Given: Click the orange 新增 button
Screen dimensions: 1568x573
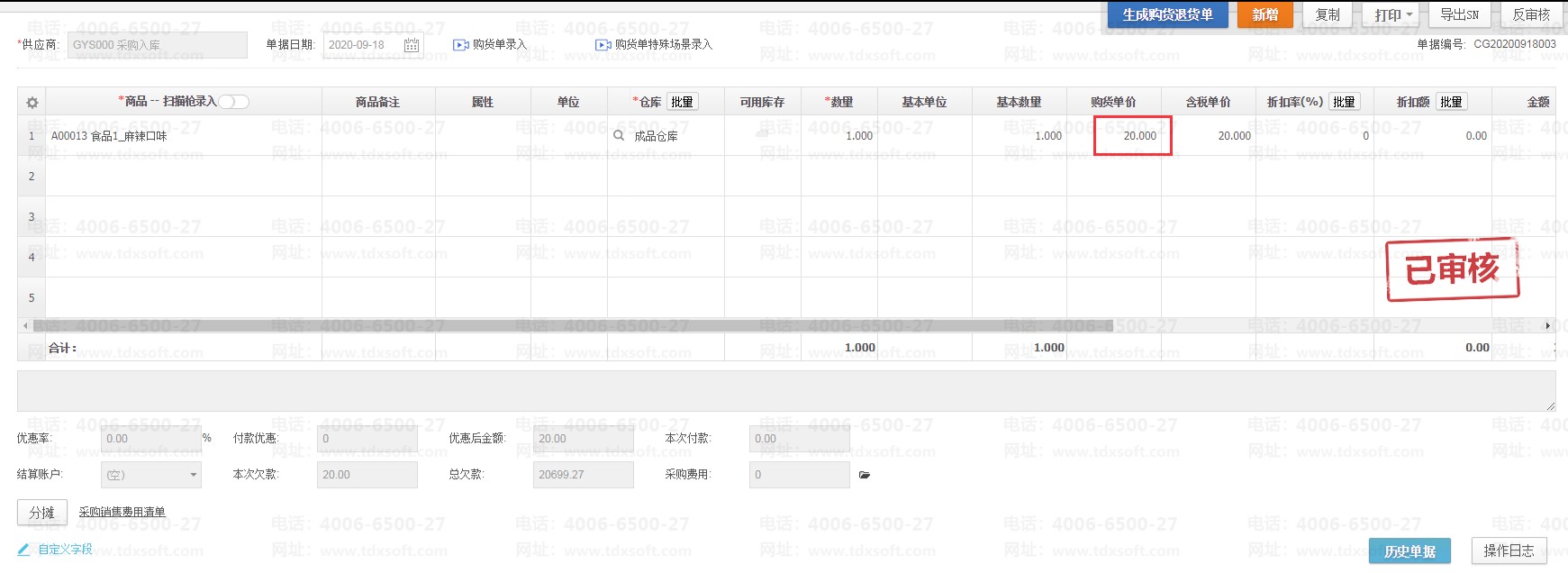Looking at the screenshot, I should pos(1264,14).
